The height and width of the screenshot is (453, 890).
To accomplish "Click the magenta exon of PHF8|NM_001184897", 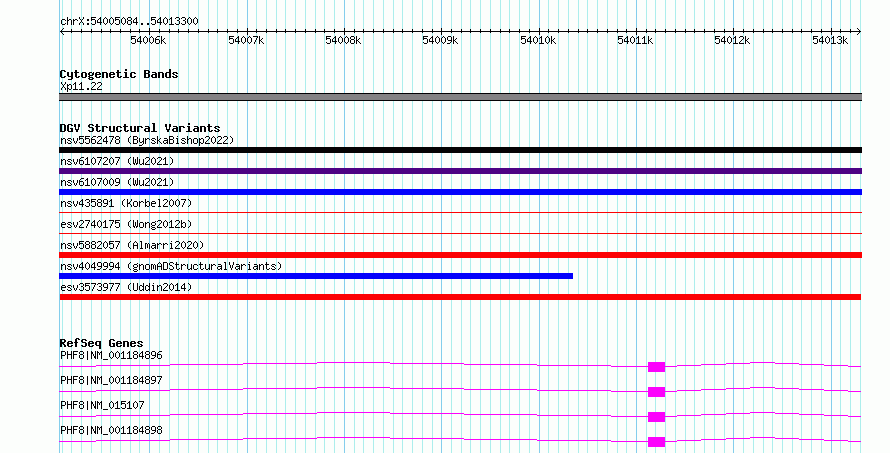I will coord(656,392).
